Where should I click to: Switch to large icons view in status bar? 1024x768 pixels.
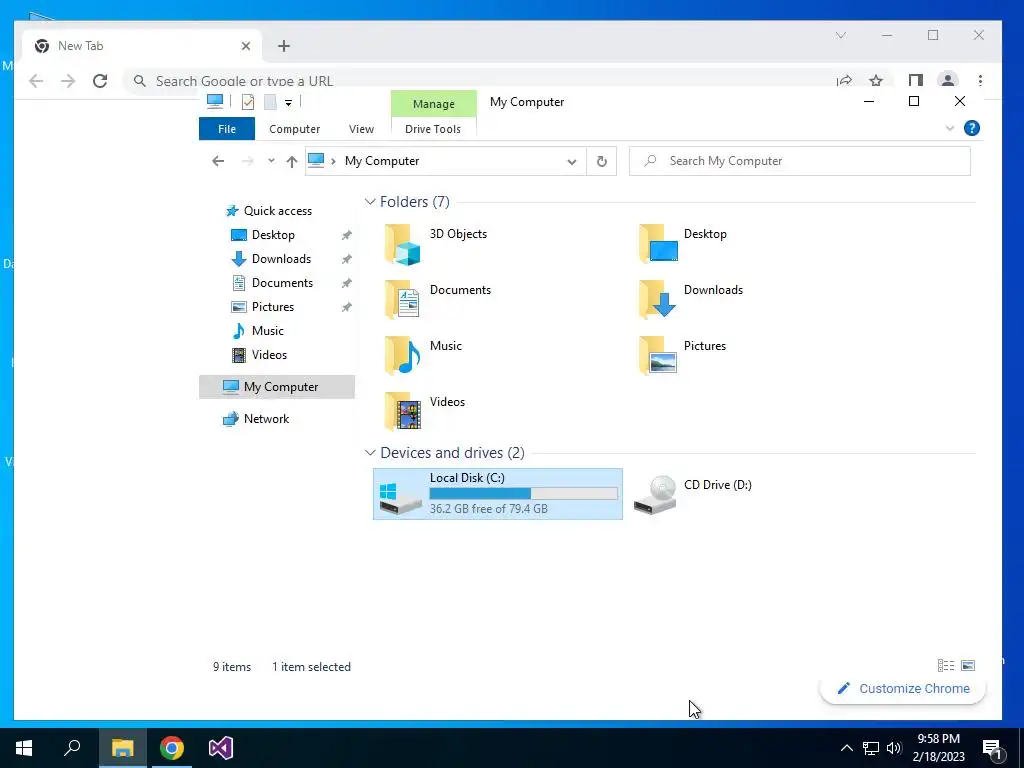[x=968, y=665]
